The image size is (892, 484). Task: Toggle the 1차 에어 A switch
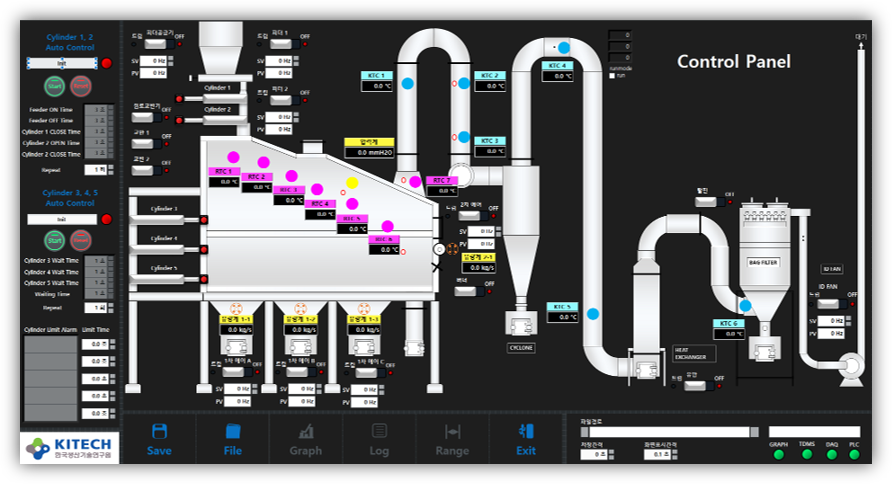tap(236, 372)
